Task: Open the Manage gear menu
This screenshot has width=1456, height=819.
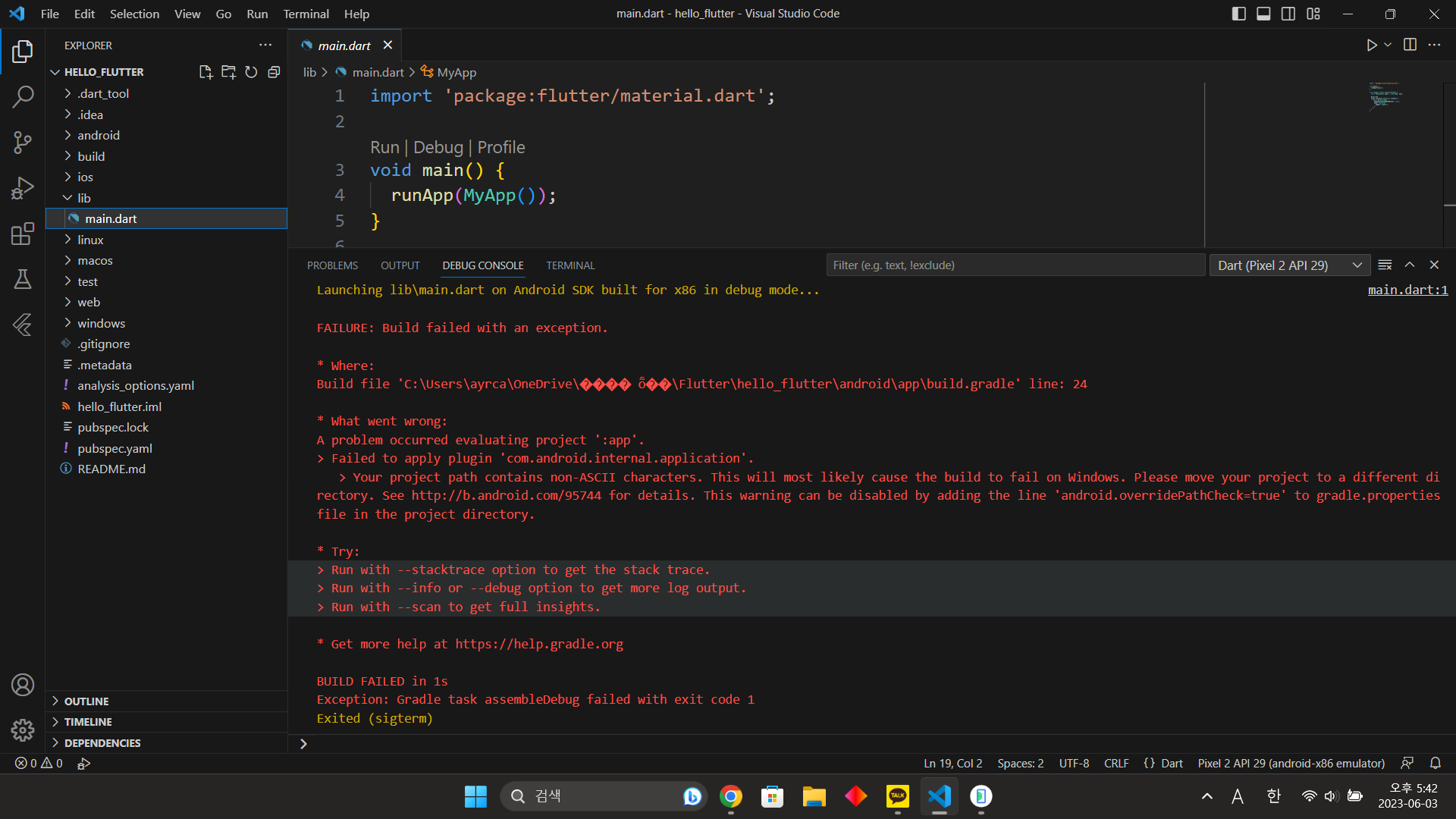Action: pos(23,730)
